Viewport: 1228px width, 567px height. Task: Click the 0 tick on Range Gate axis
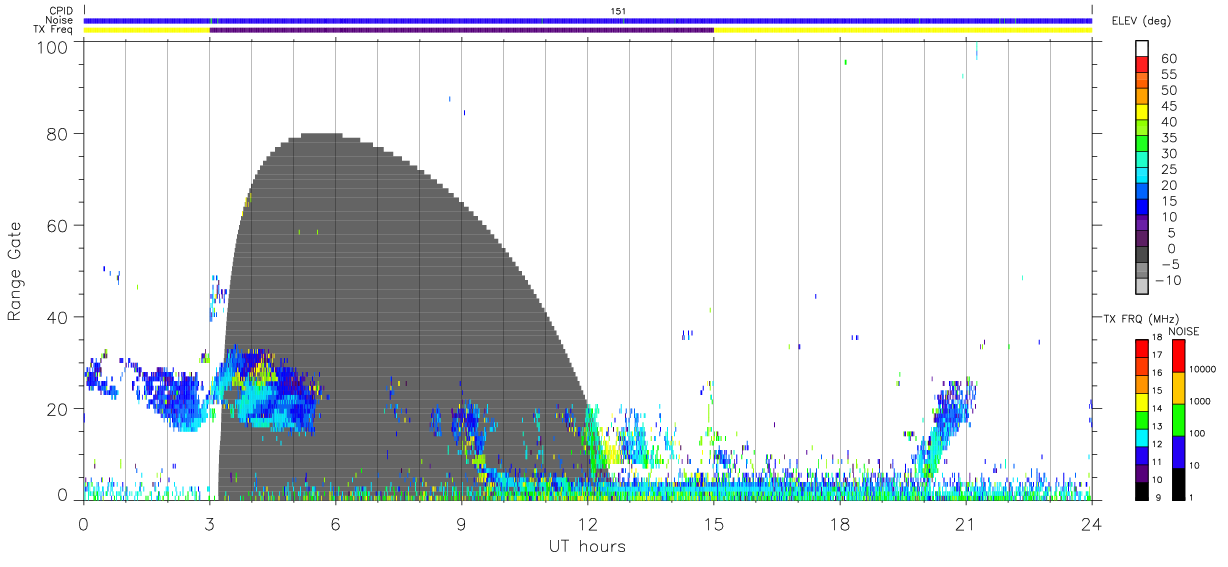(62, 495)
